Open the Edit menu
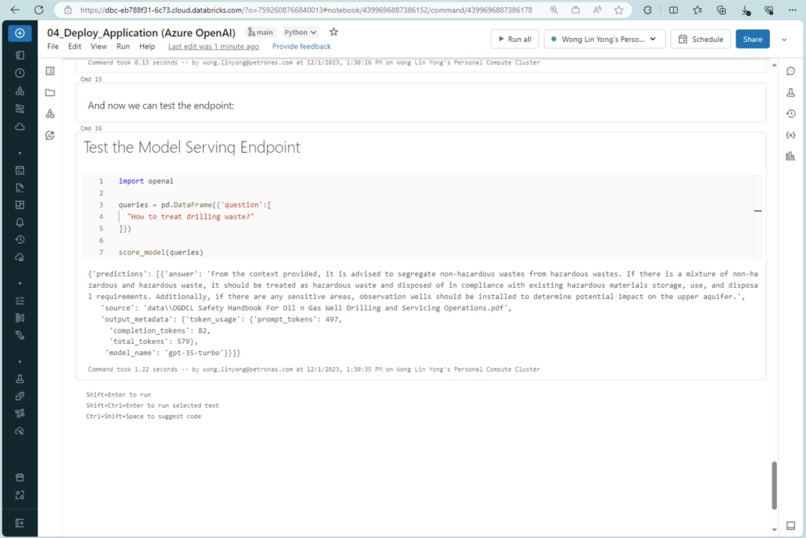 [75, 46]
